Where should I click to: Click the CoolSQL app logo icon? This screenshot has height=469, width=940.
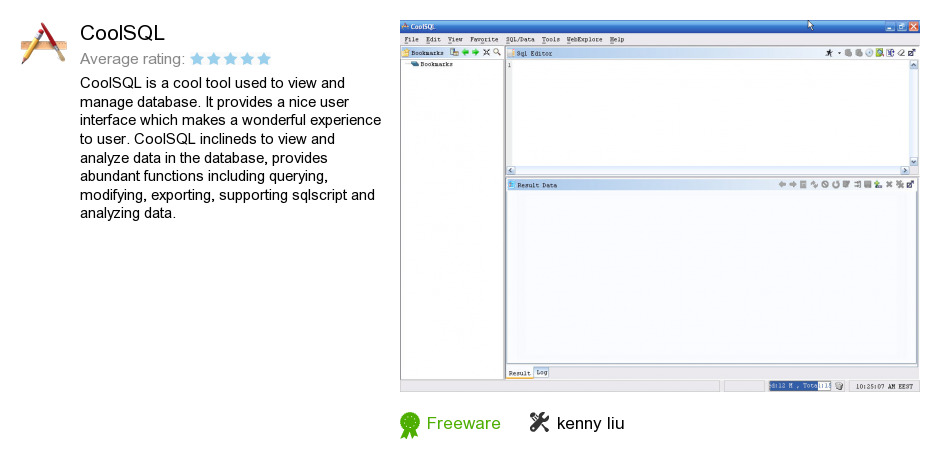(43, 43)
